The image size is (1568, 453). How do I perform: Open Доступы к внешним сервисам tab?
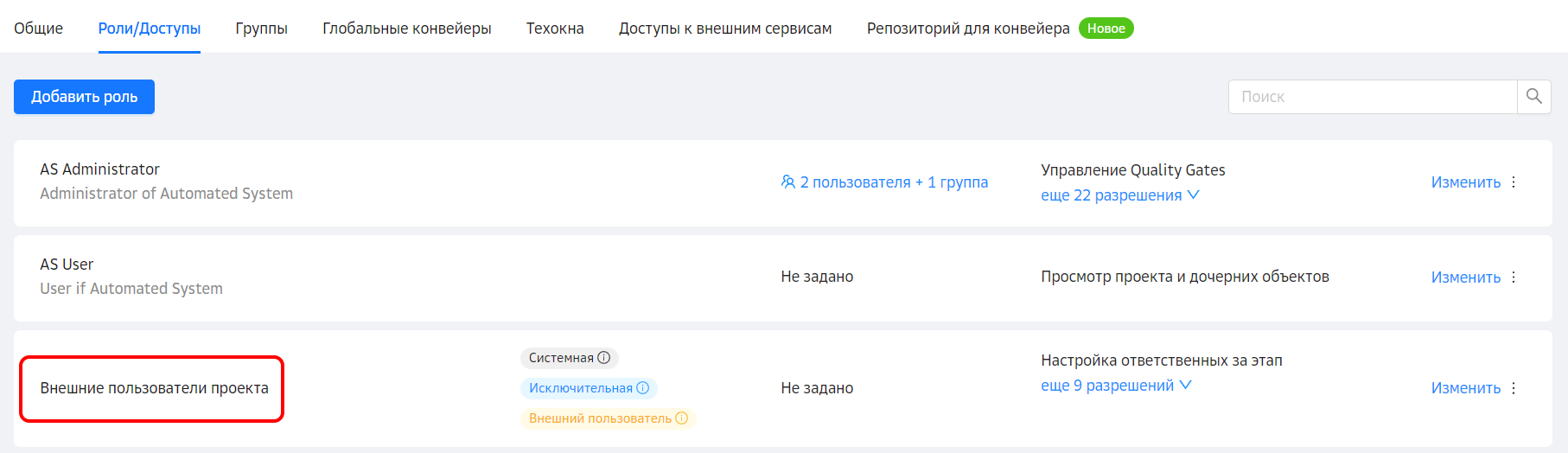(x=724, y=29)
